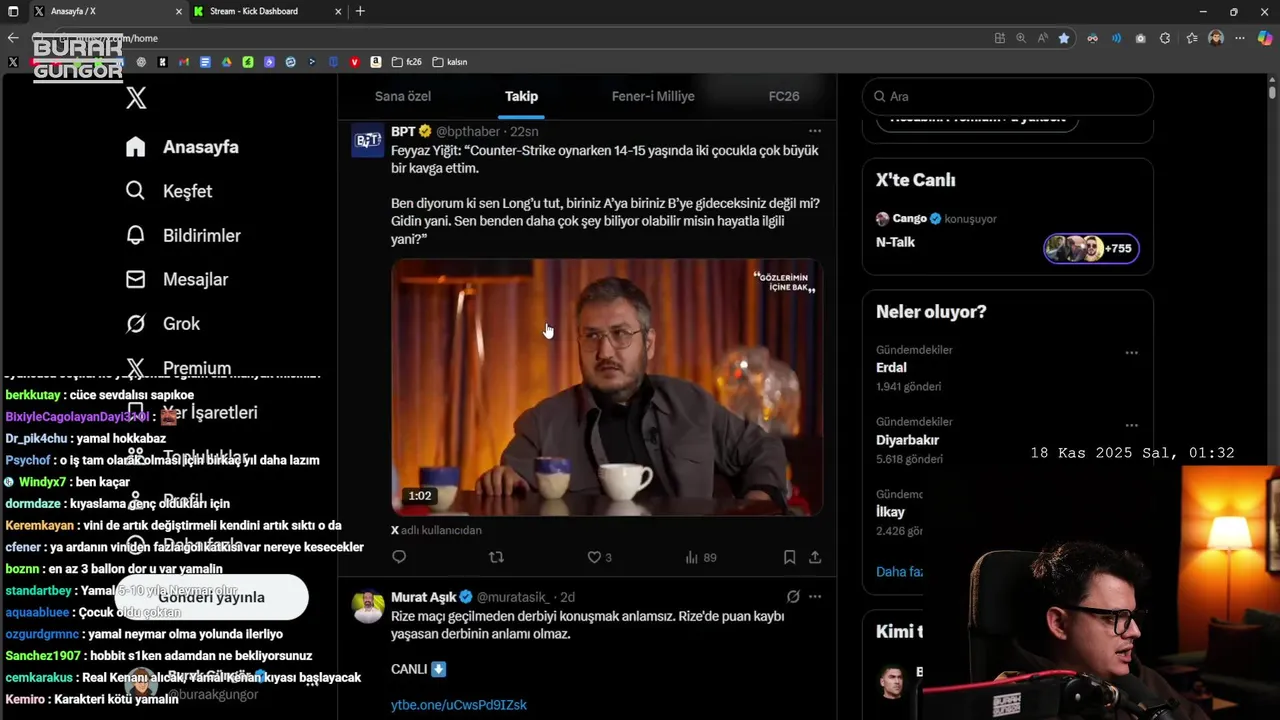The image size is (1280, 720).
Task: Go to Anasayfa in the sidebar
Action: pos(182,147)
